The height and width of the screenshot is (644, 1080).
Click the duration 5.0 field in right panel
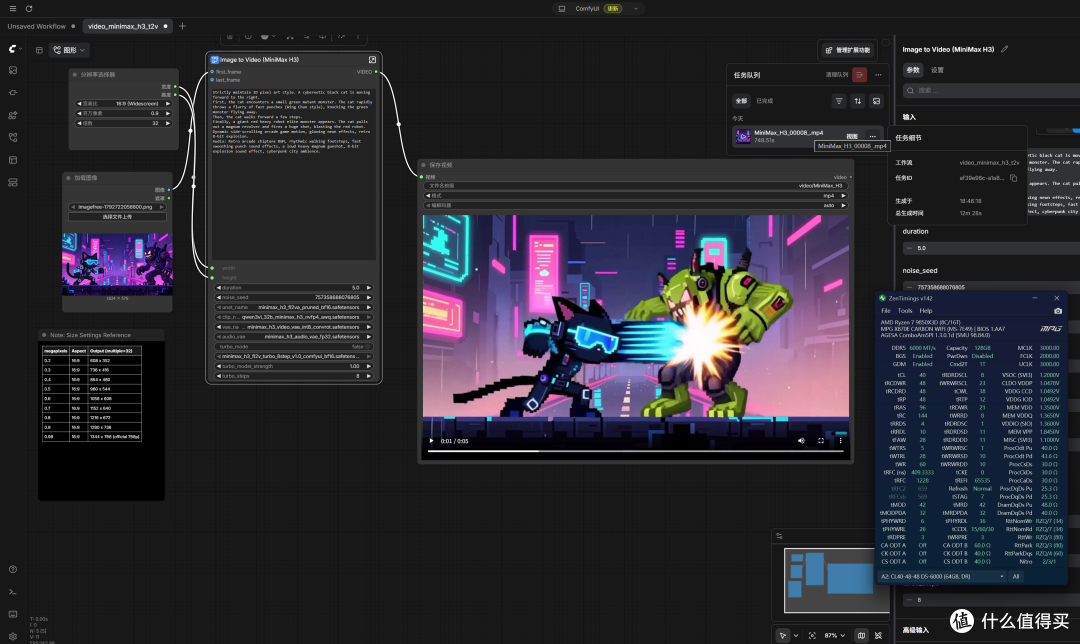pos(991,248)
